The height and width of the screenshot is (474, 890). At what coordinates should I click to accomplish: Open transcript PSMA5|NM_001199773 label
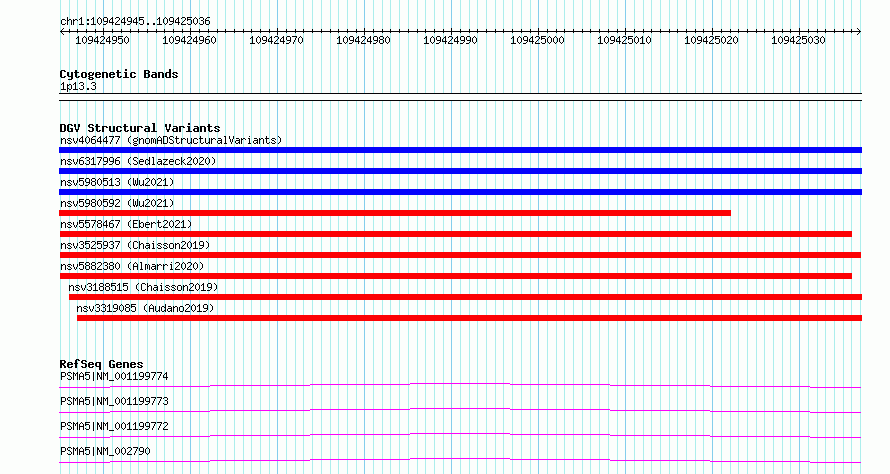pyautogui.click(x=114, y=401)
